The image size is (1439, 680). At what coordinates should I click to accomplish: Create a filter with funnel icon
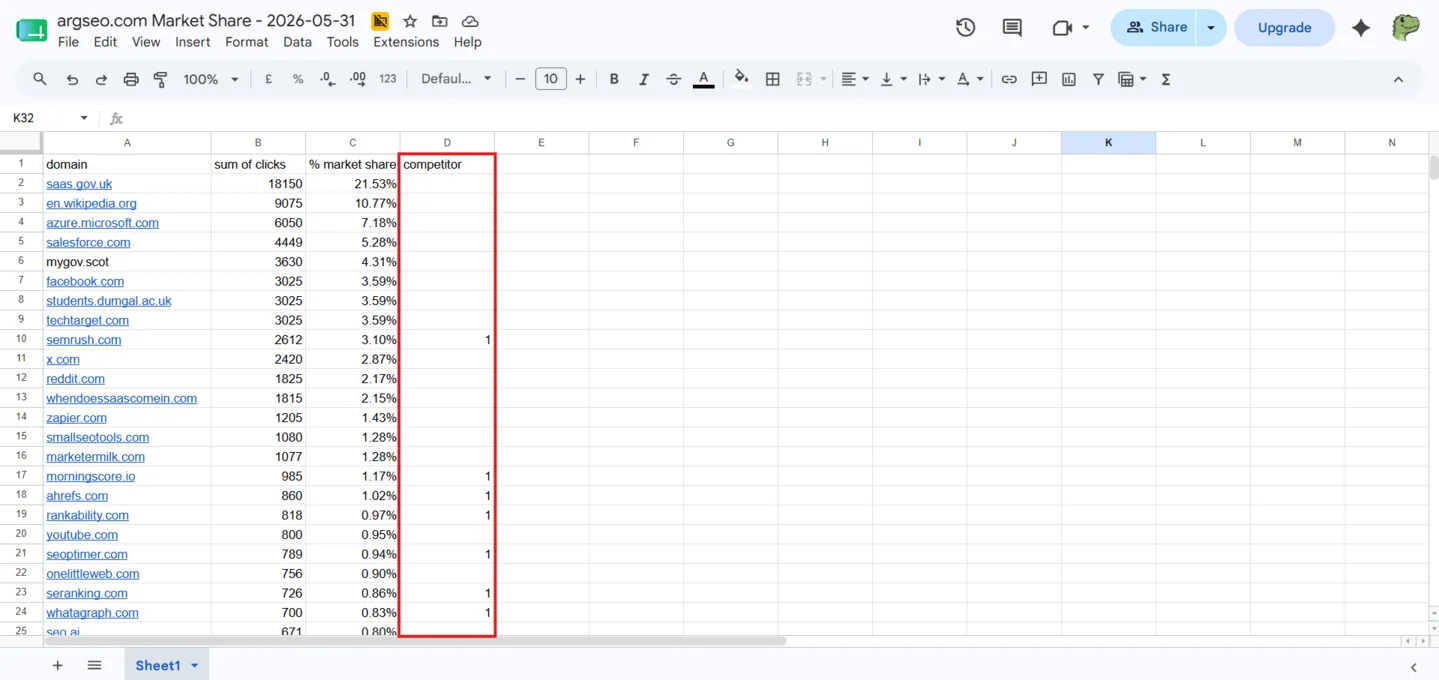pos(1098,79)
